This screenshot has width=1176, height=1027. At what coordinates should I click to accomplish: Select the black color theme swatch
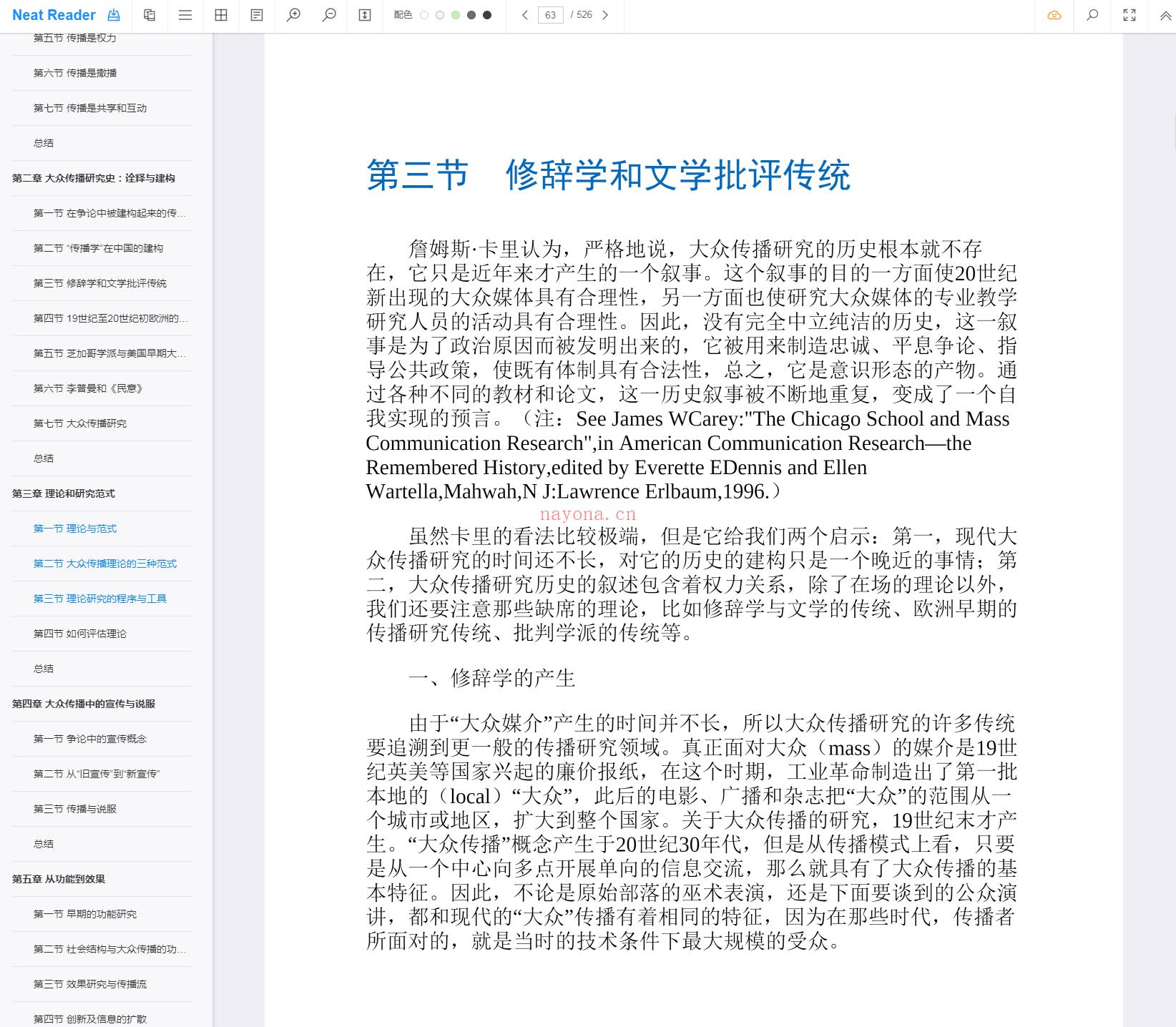487,15
